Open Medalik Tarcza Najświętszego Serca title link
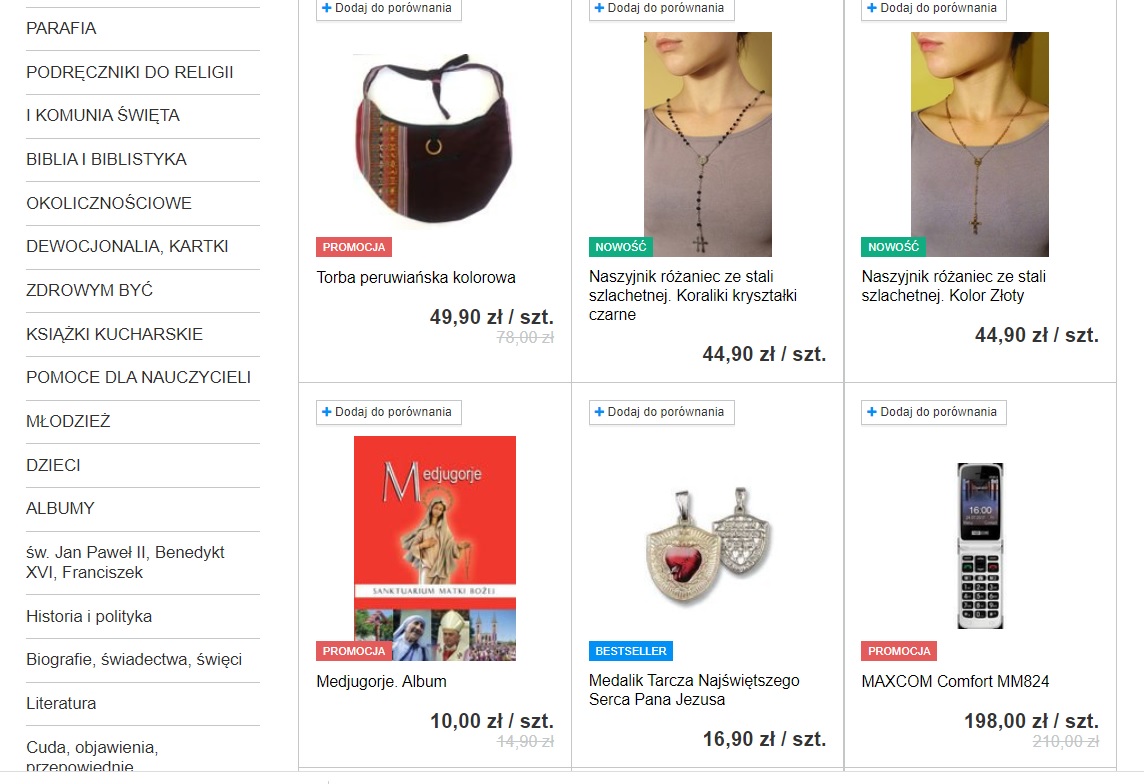 coord(694,690)
